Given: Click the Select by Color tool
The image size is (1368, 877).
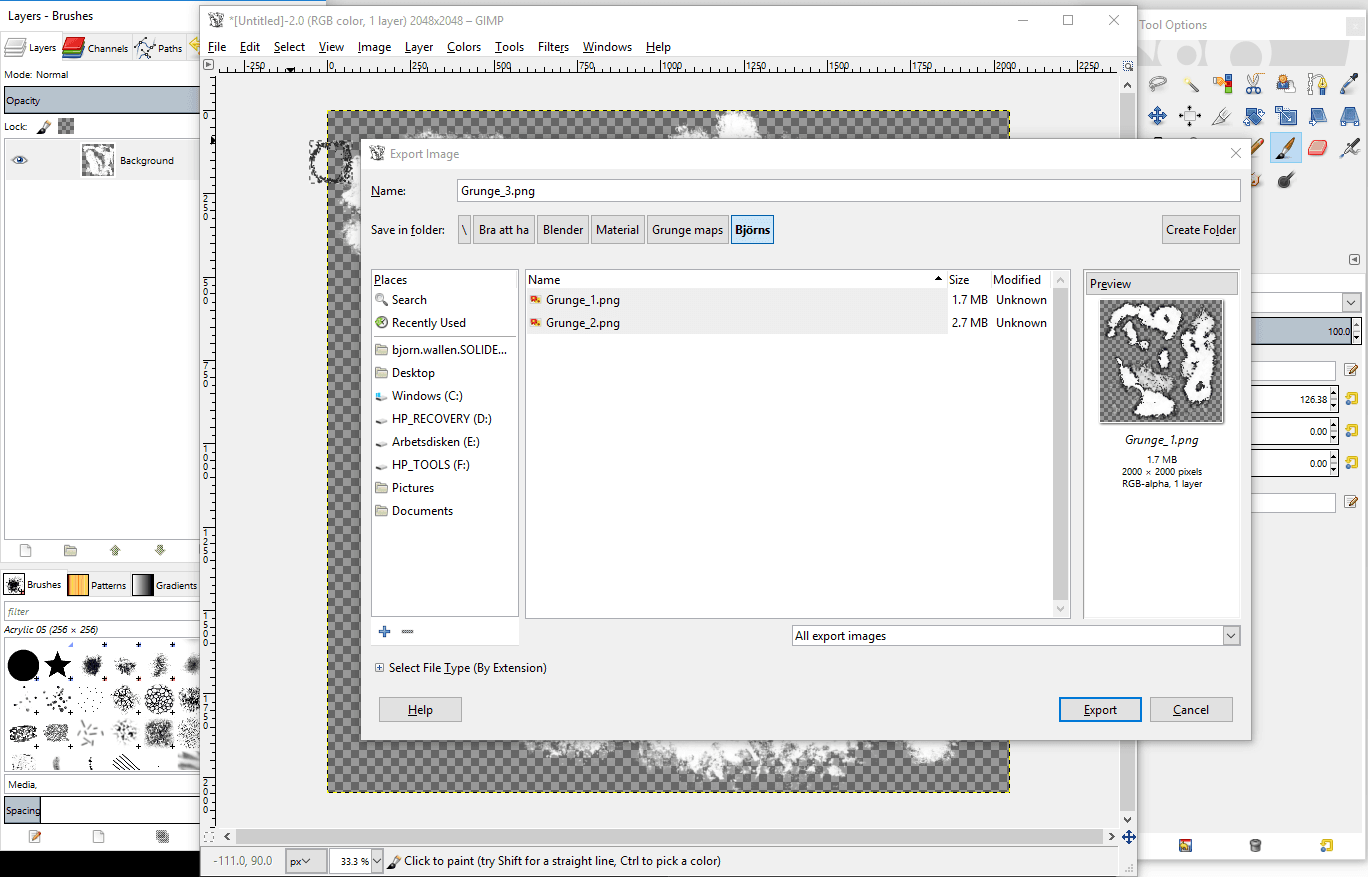Looking at the screenshot, I should [x=1222, y=84].
